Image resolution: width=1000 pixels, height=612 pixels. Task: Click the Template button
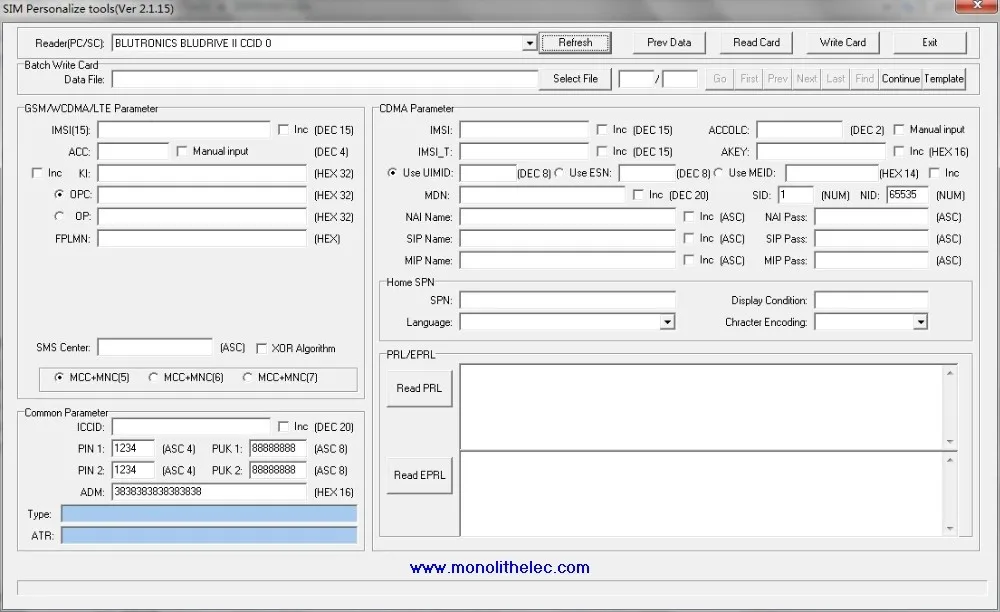point(945,78)
